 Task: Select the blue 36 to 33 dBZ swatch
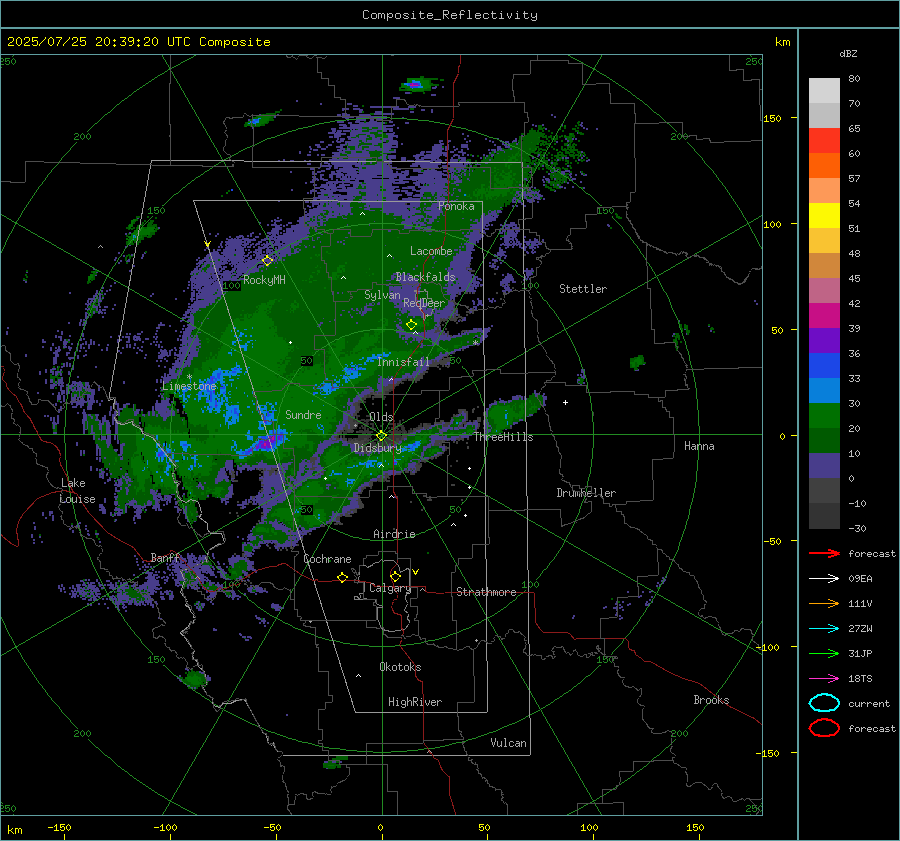(x=824, y=366)
